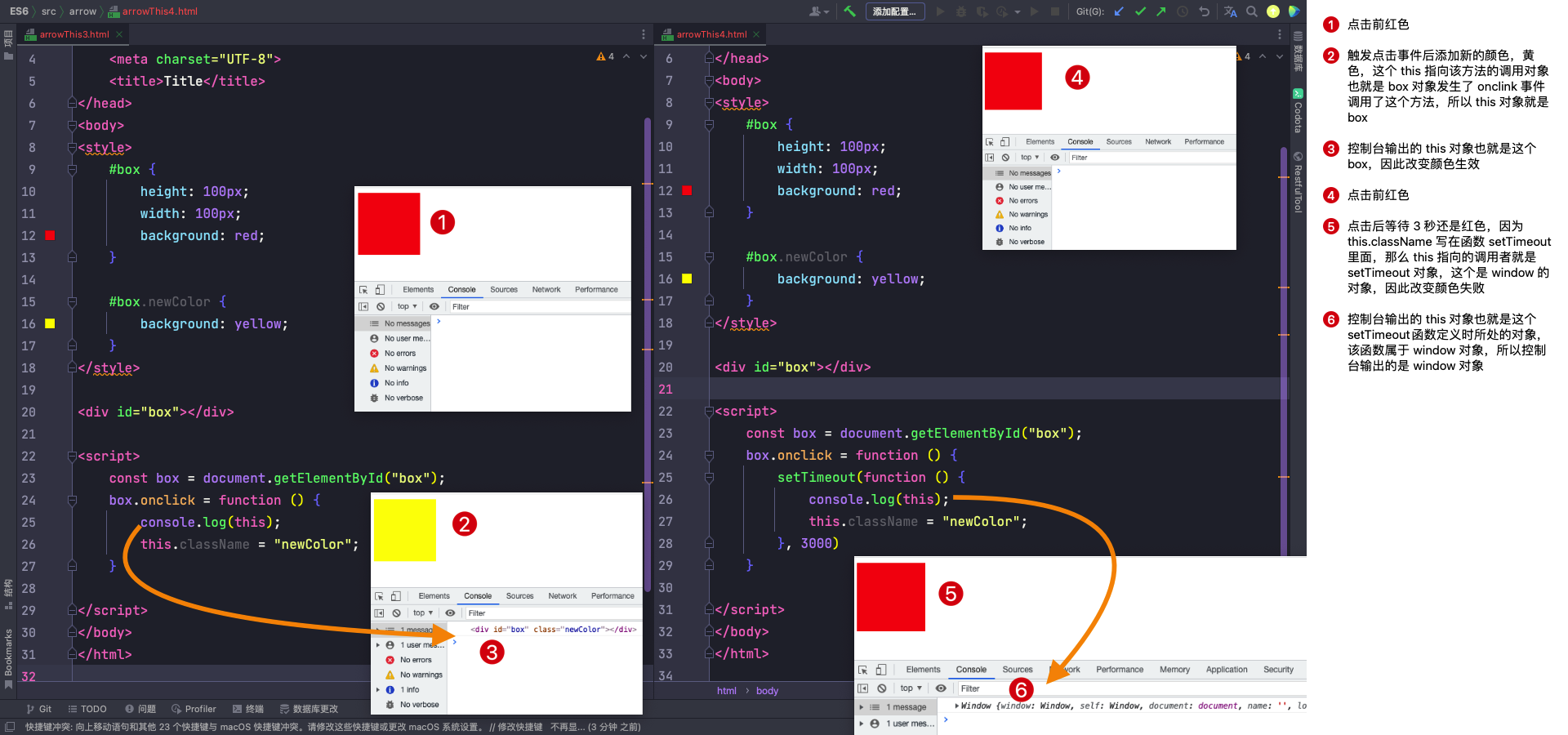Expand the Window object in console output
Viewport: 1568px width, 735px height.
point(956,706)
